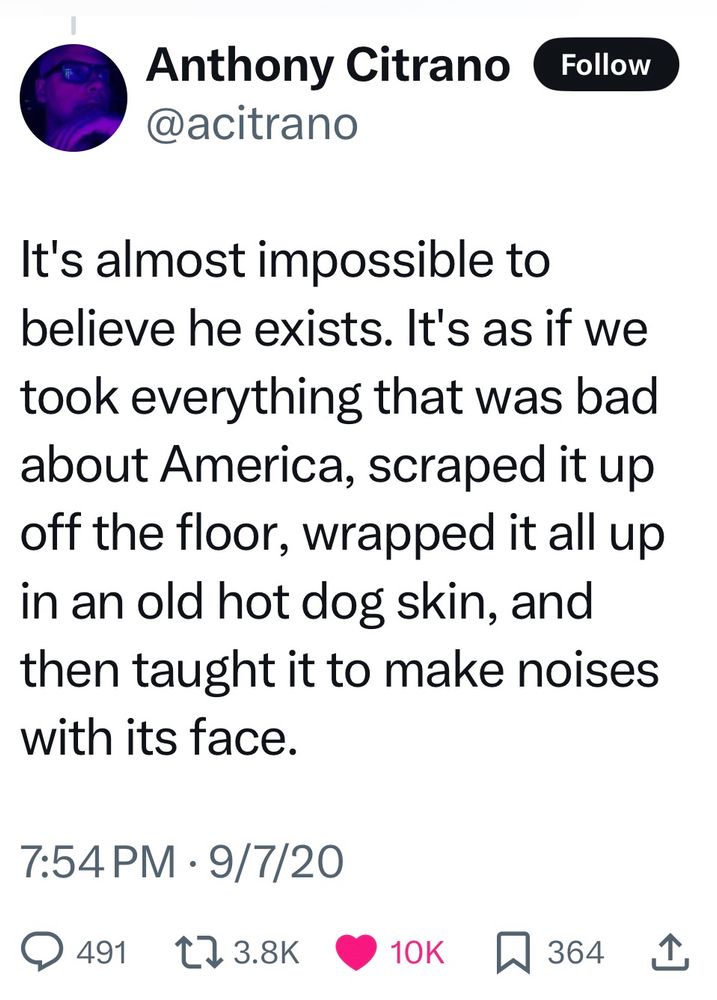Click the display name Anthony Citrano
Viewport: 717px width, 1000px height.
(x=328, y=67)
